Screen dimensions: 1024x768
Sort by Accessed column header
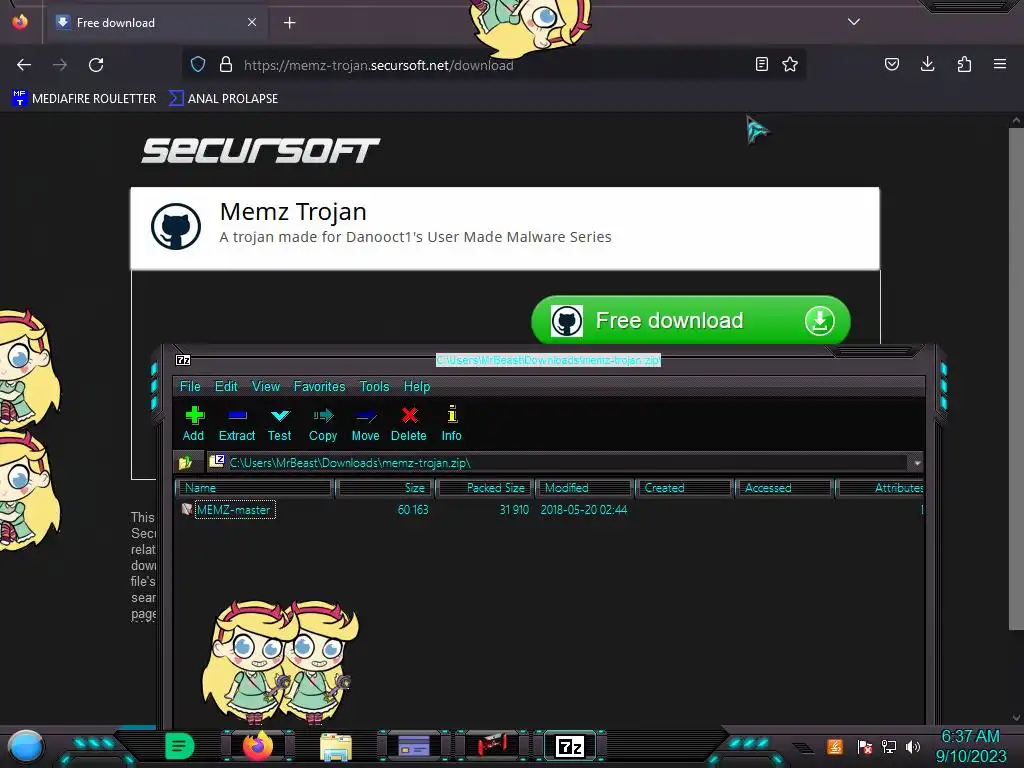784,488
